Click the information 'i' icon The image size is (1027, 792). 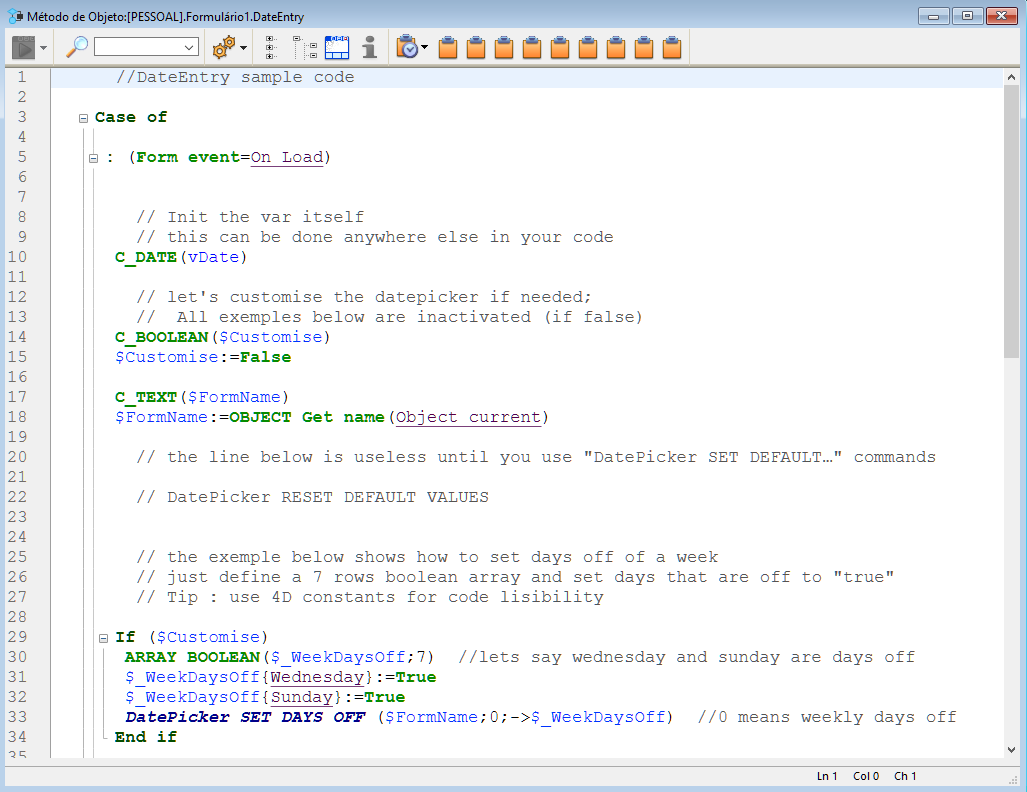coord(369,47)
